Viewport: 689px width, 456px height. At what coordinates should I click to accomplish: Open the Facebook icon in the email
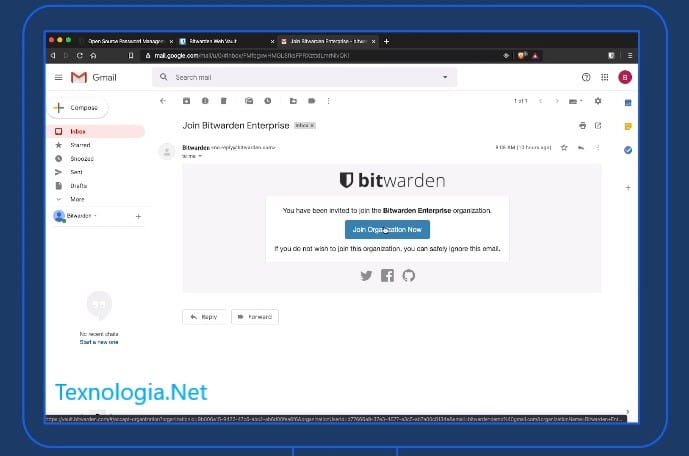coord(387,275)
